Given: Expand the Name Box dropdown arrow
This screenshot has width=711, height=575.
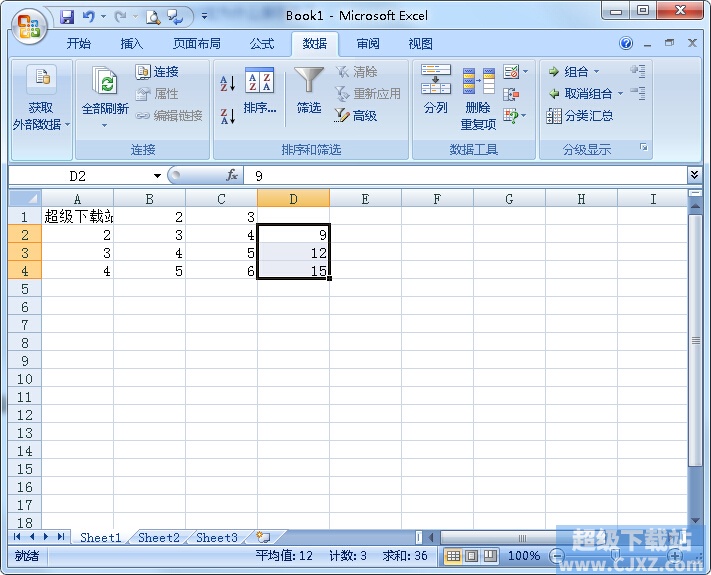Looking at the screenshot, I should coord(157,176).
